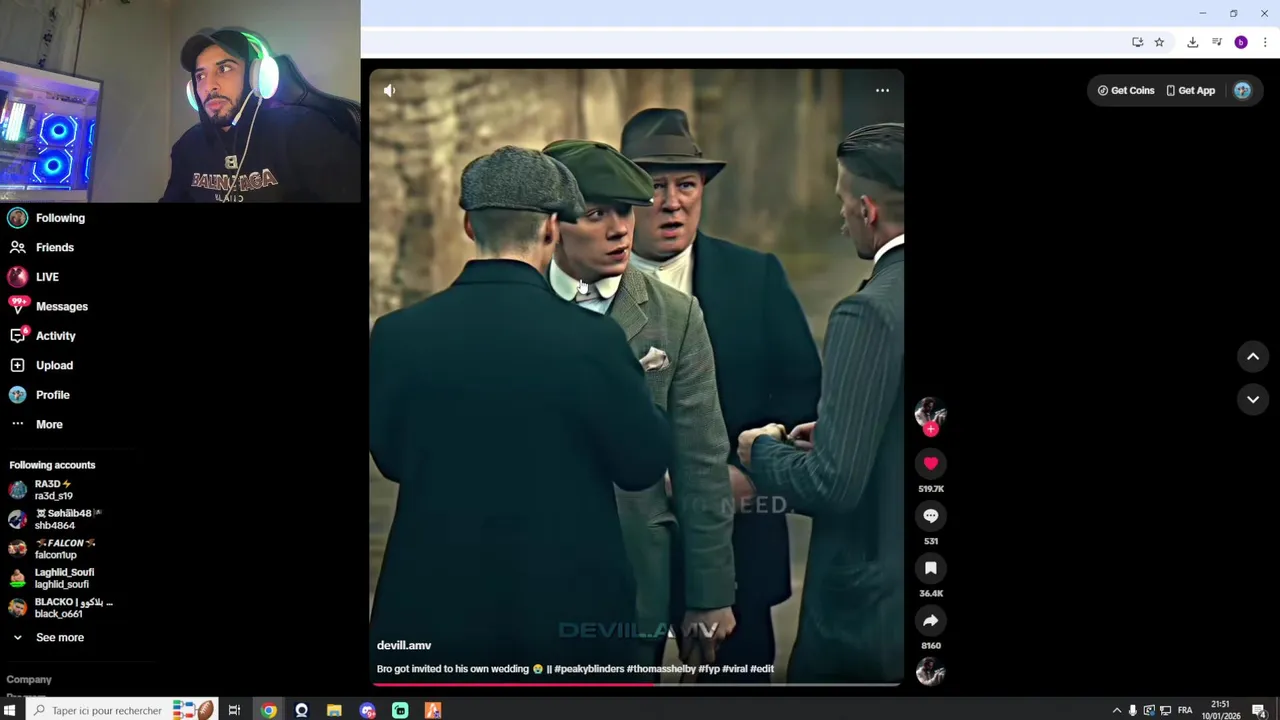The width and height of the screenshot is (1280, 720).
Task: Open File Explorer from the taskbar
Action: (x=334, y=710)
